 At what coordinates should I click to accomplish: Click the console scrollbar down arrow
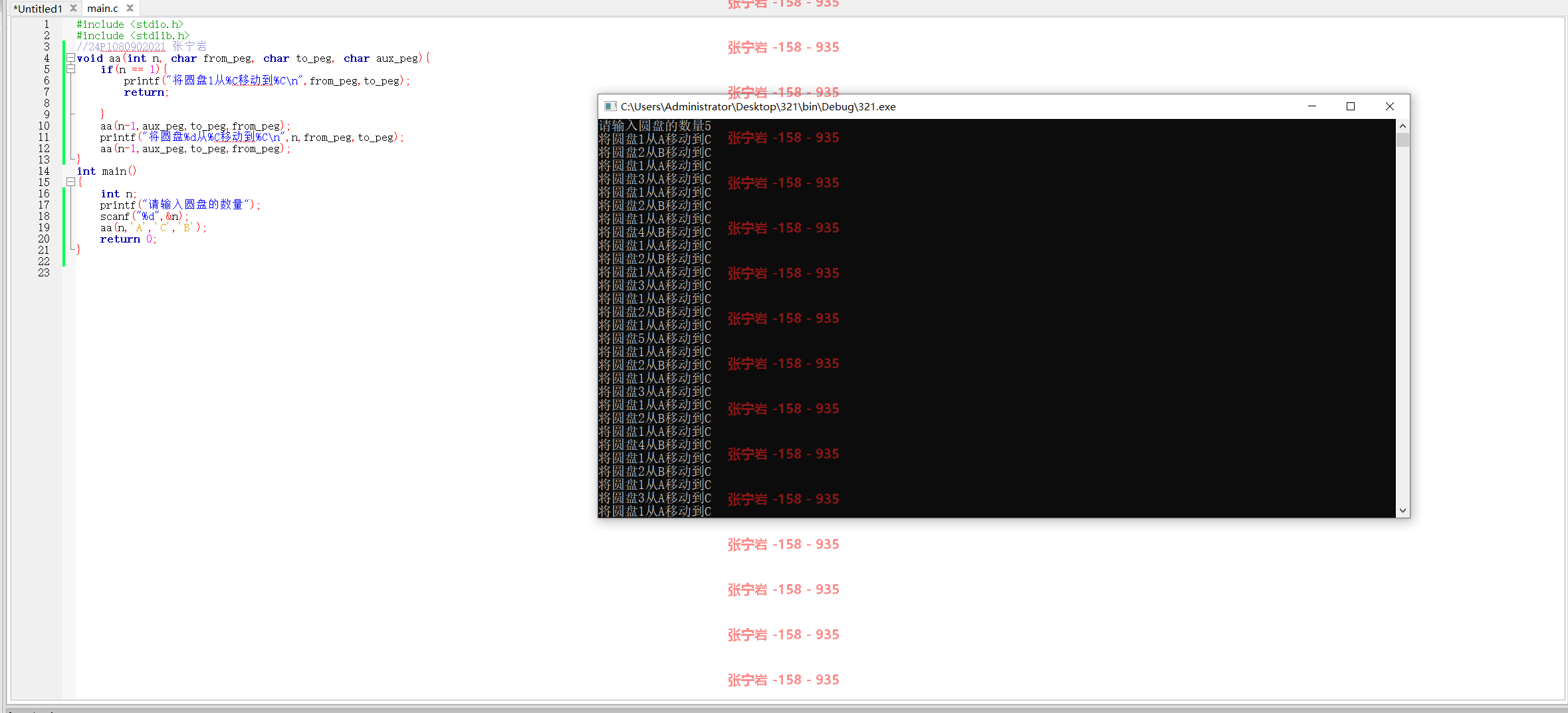point(1402,510)
